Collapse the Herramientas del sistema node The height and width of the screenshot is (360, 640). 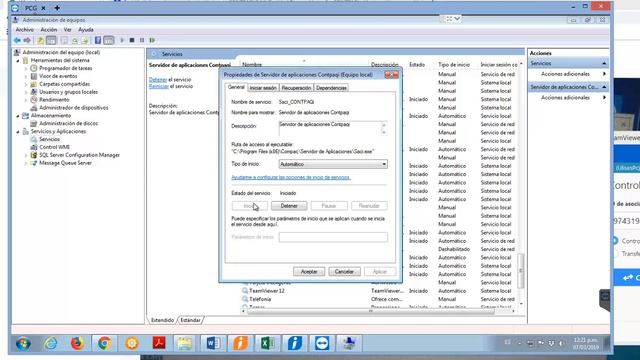tap(18, 60)
